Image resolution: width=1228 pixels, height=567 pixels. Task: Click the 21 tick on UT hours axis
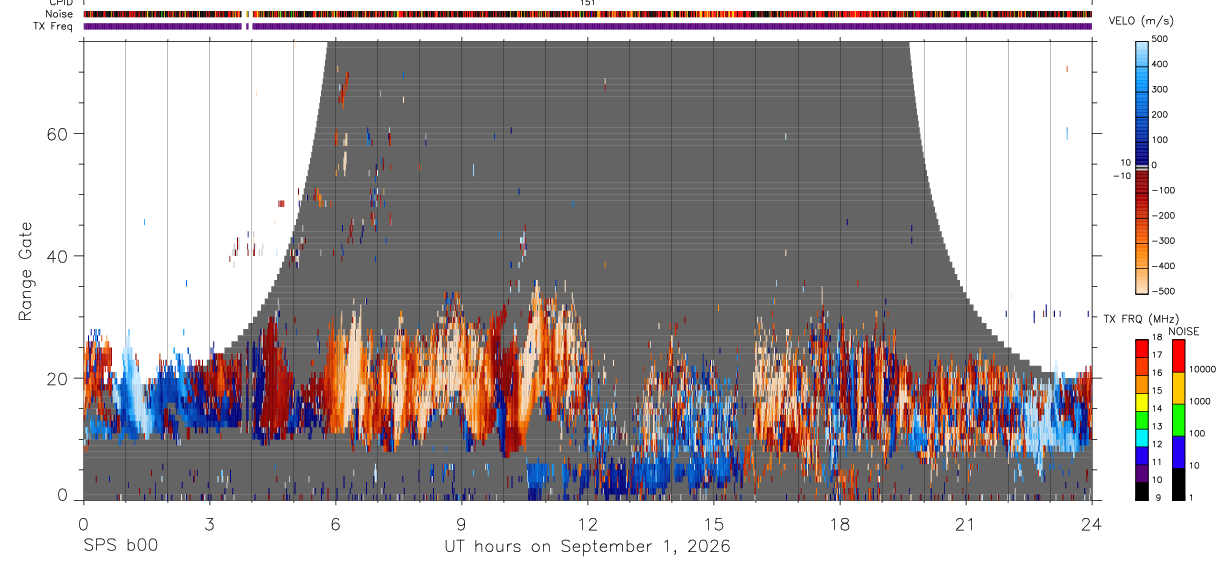click(965, 523)
